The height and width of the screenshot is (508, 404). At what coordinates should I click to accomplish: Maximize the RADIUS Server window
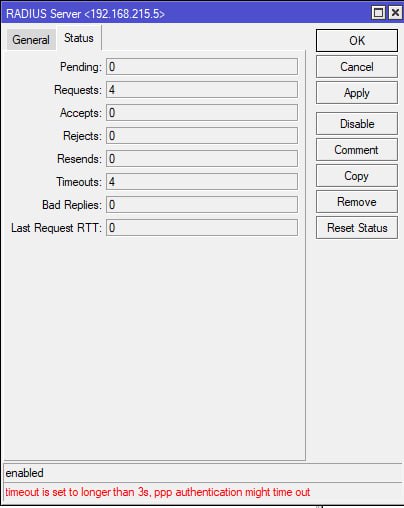click(x=378, y=13)
